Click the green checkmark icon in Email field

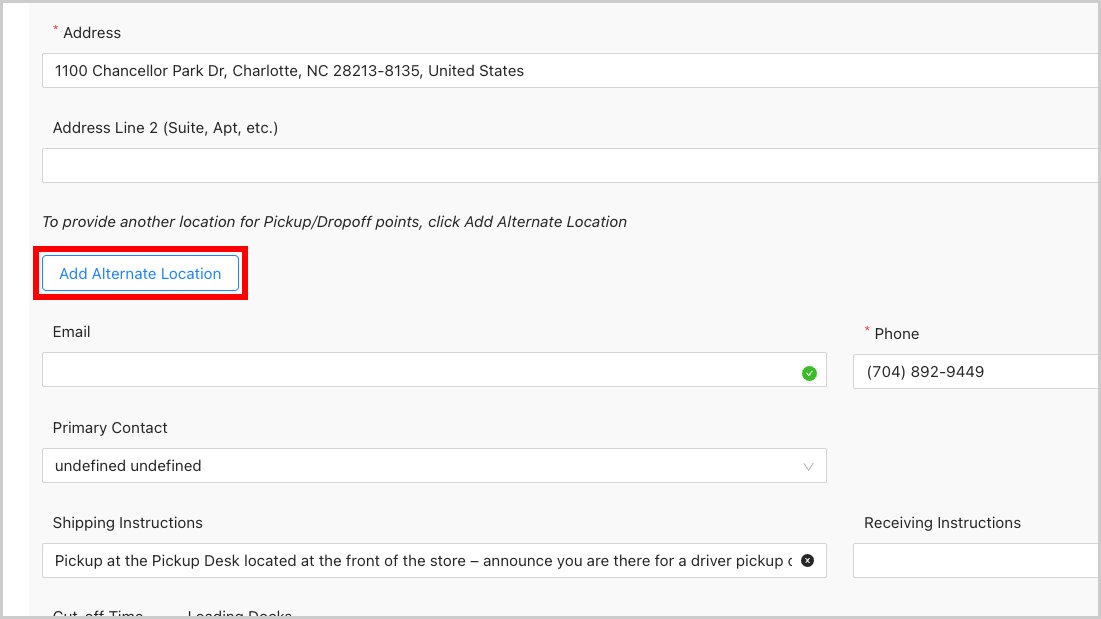(809, 373)
